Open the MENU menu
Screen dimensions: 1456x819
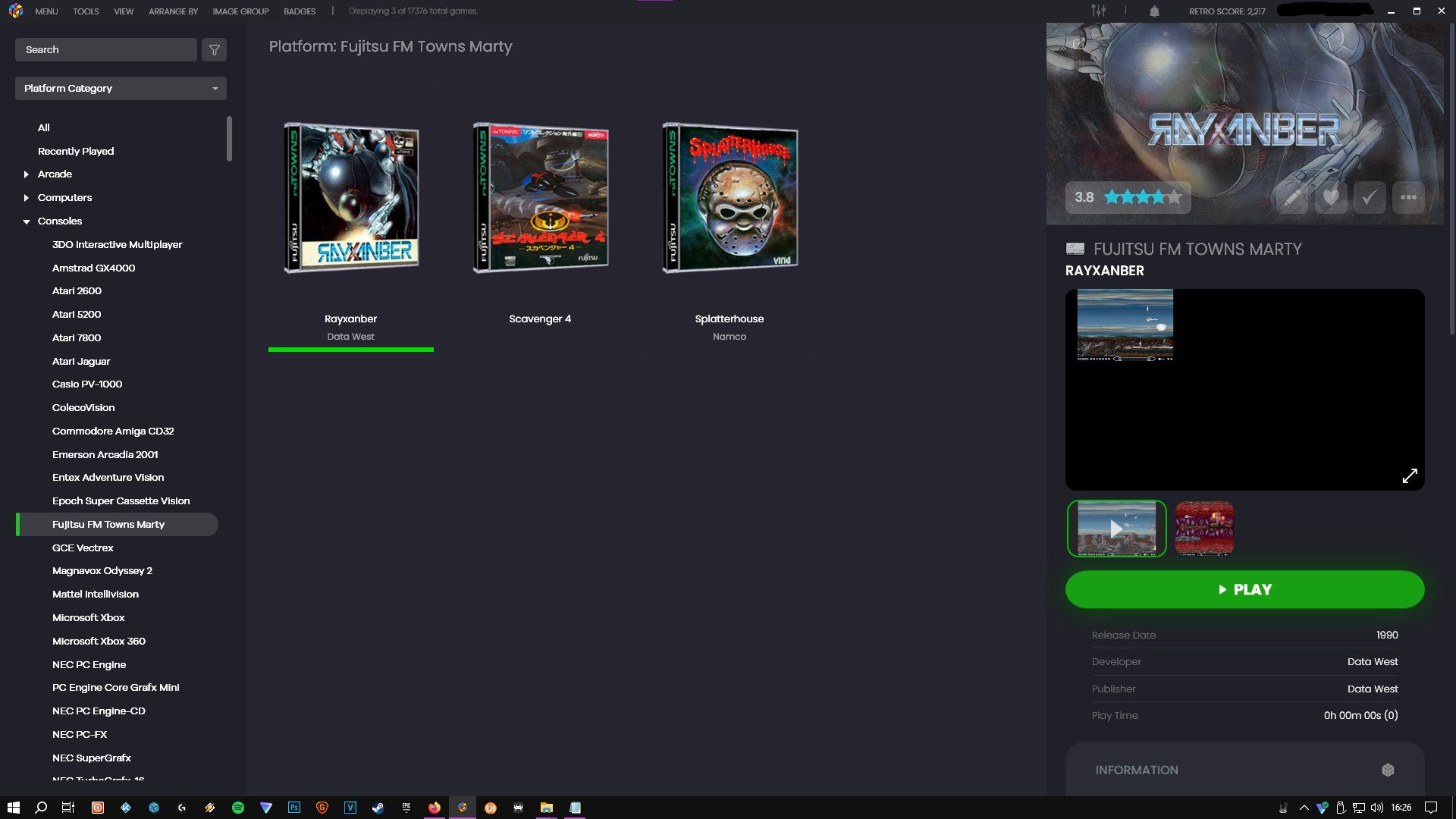[x=46, y=11]
